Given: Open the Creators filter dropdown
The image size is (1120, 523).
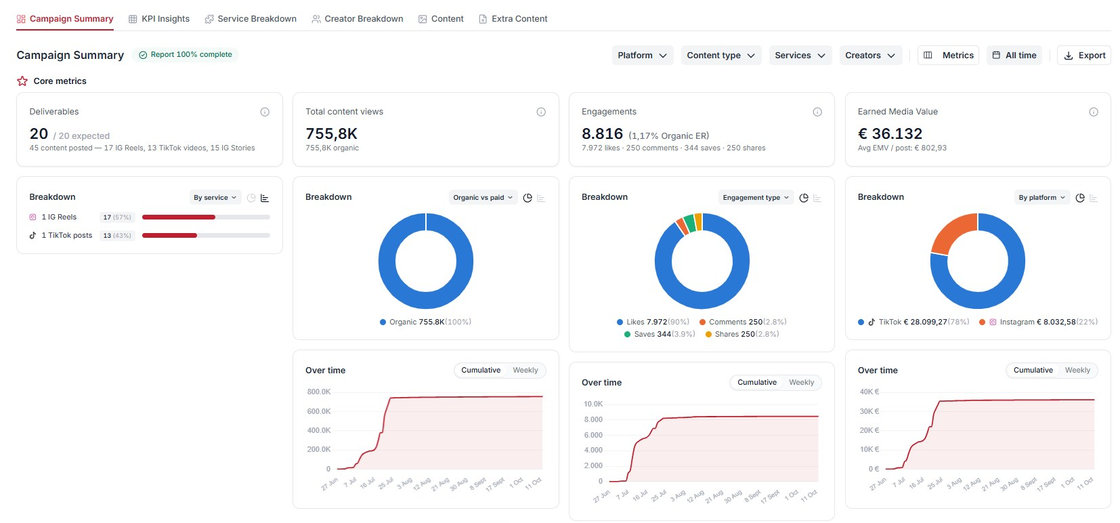Looking at the screenshot, I should pyautogui.click(x=870, y=55).
